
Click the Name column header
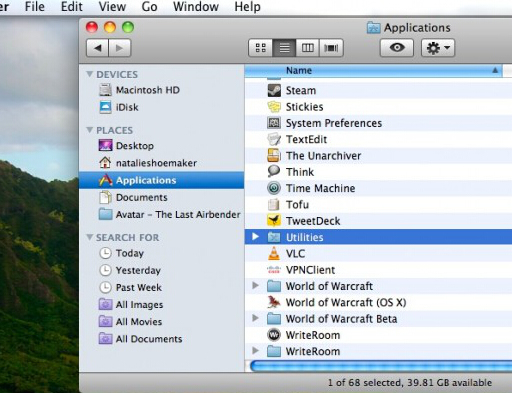pos(373,70)
